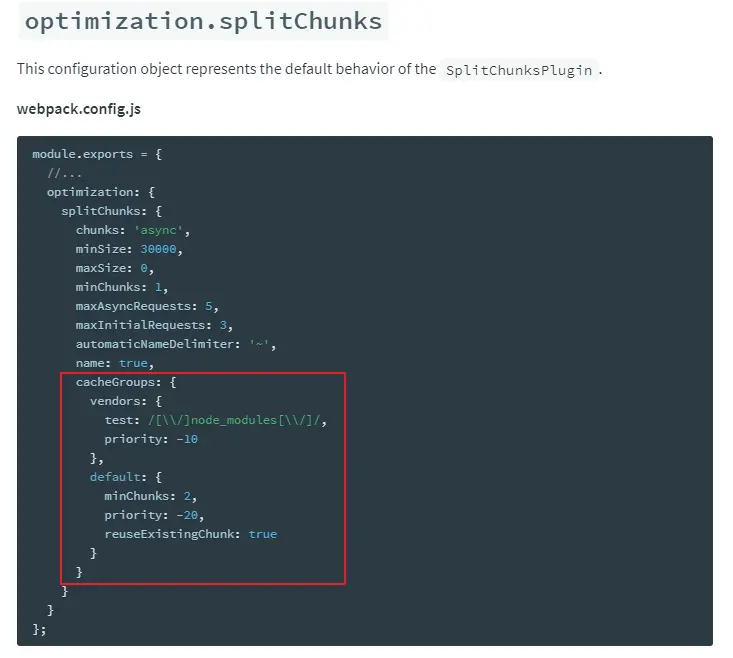Click the optimization: { line
733x658 pixels.
click(101, 192)
